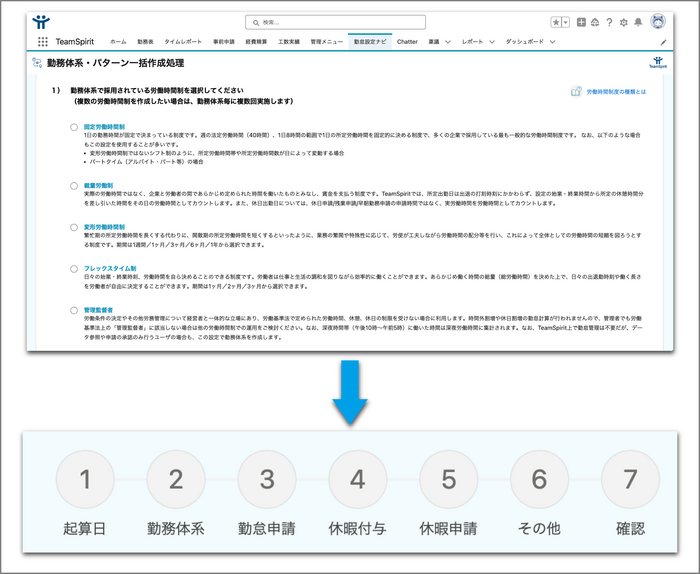Expand the chevron next to 稟議 tab

[448, 42]
